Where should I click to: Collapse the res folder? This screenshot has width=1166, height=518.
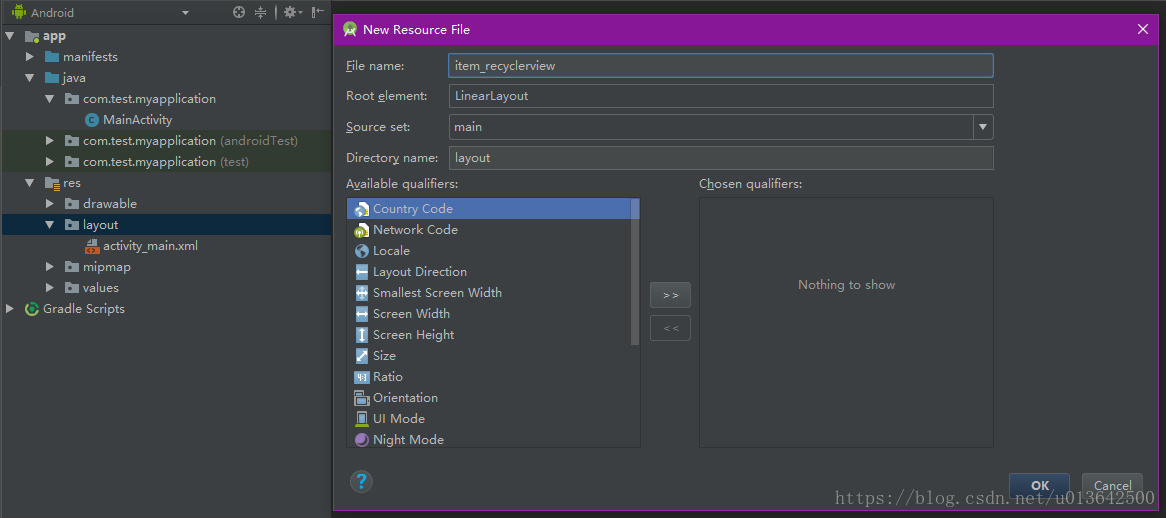[x=29, y=182]
